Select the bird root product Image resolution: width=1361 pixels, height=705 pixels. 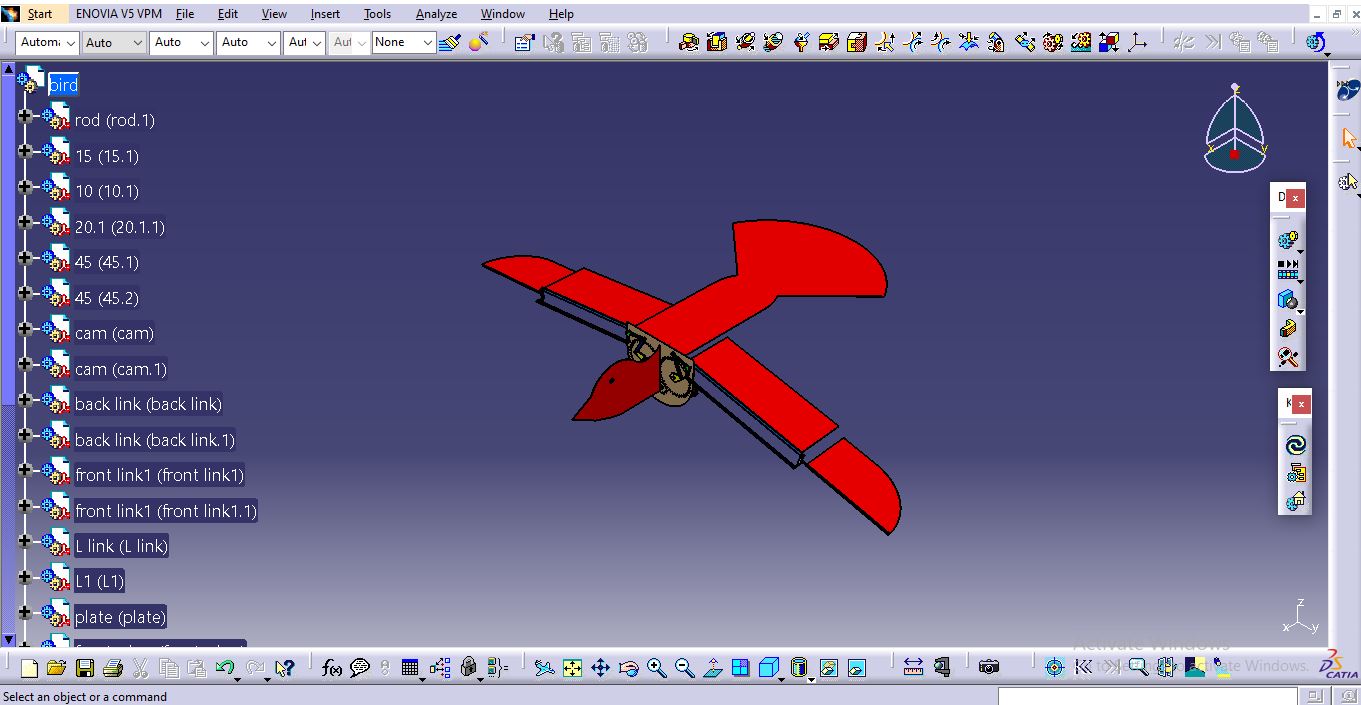(x=63, y=85)
